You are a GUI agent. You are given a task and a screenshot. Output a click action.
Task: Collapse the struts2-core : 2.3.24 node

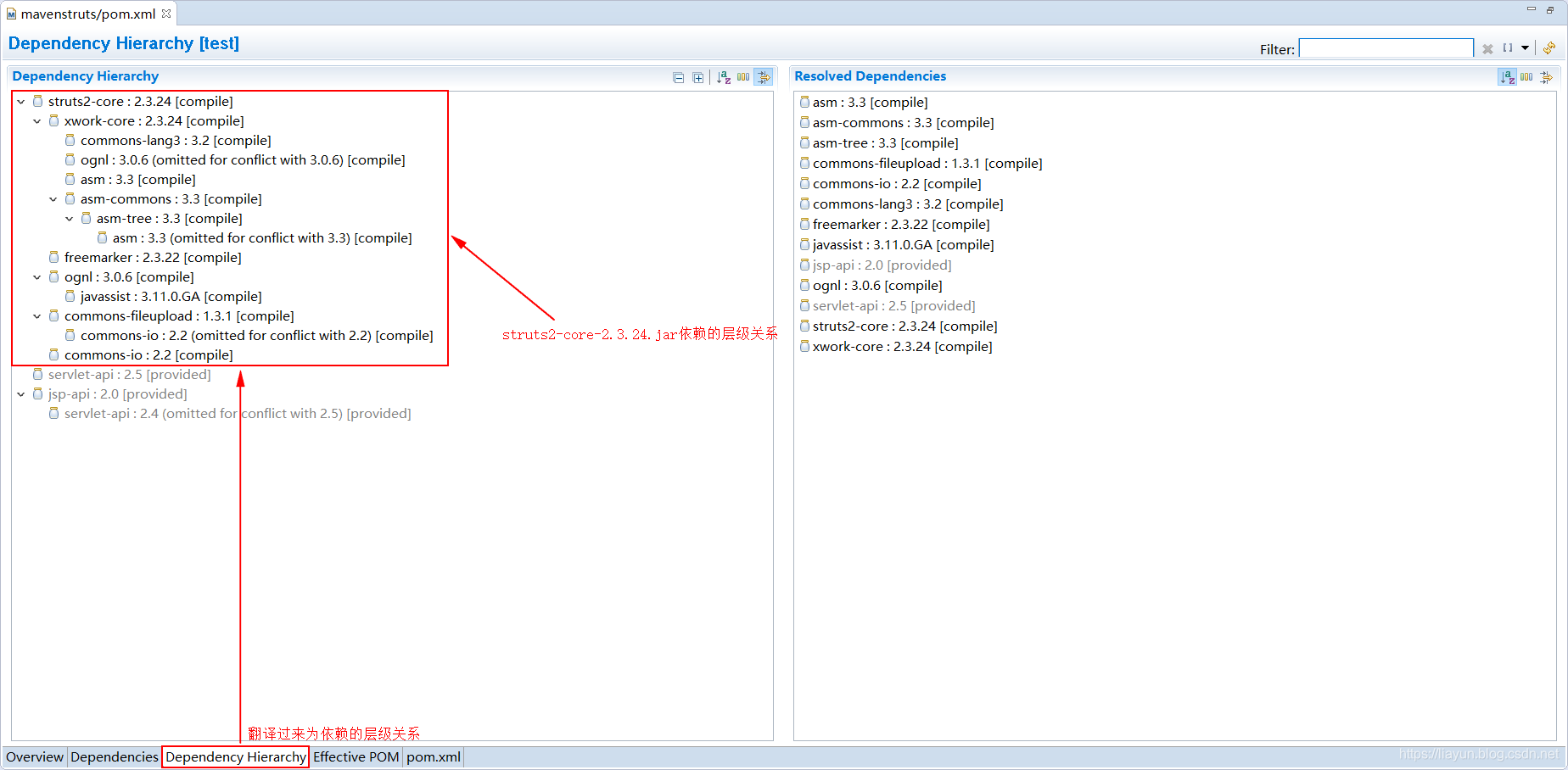[20, 102]
